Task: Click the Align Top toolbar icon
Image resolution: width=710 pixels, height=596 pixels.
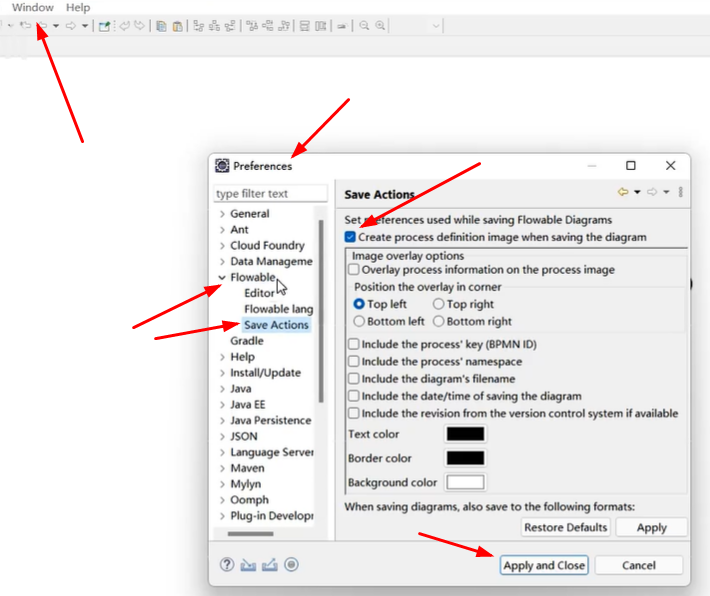Action: point(252,26)
